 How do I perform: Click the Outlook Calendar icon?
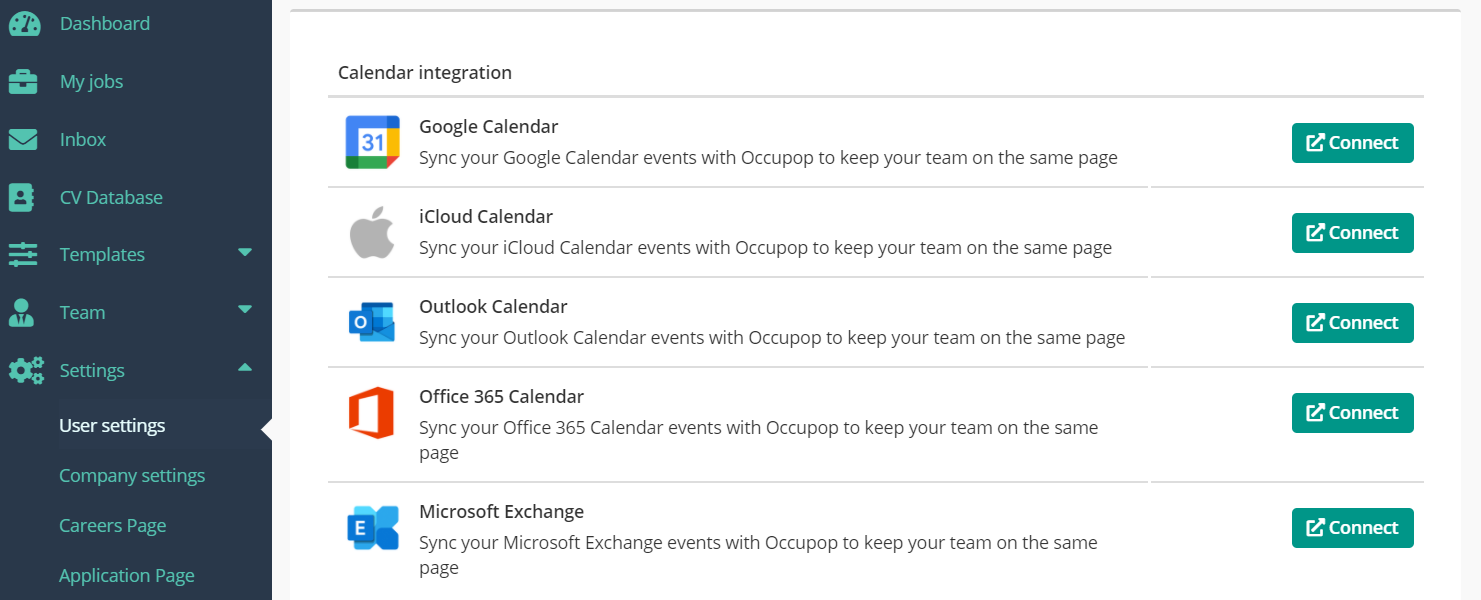tap(371, 321)
